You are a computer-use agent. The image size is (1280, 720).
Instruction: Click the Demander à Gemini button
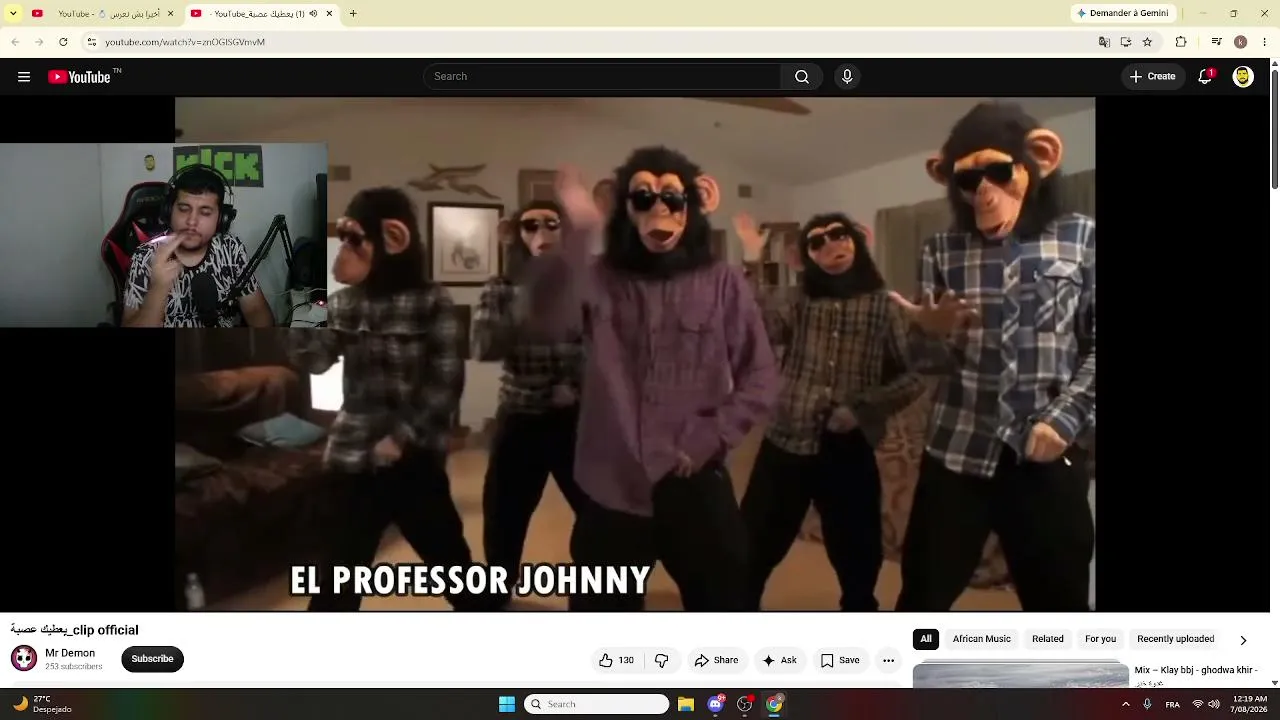1123,13
